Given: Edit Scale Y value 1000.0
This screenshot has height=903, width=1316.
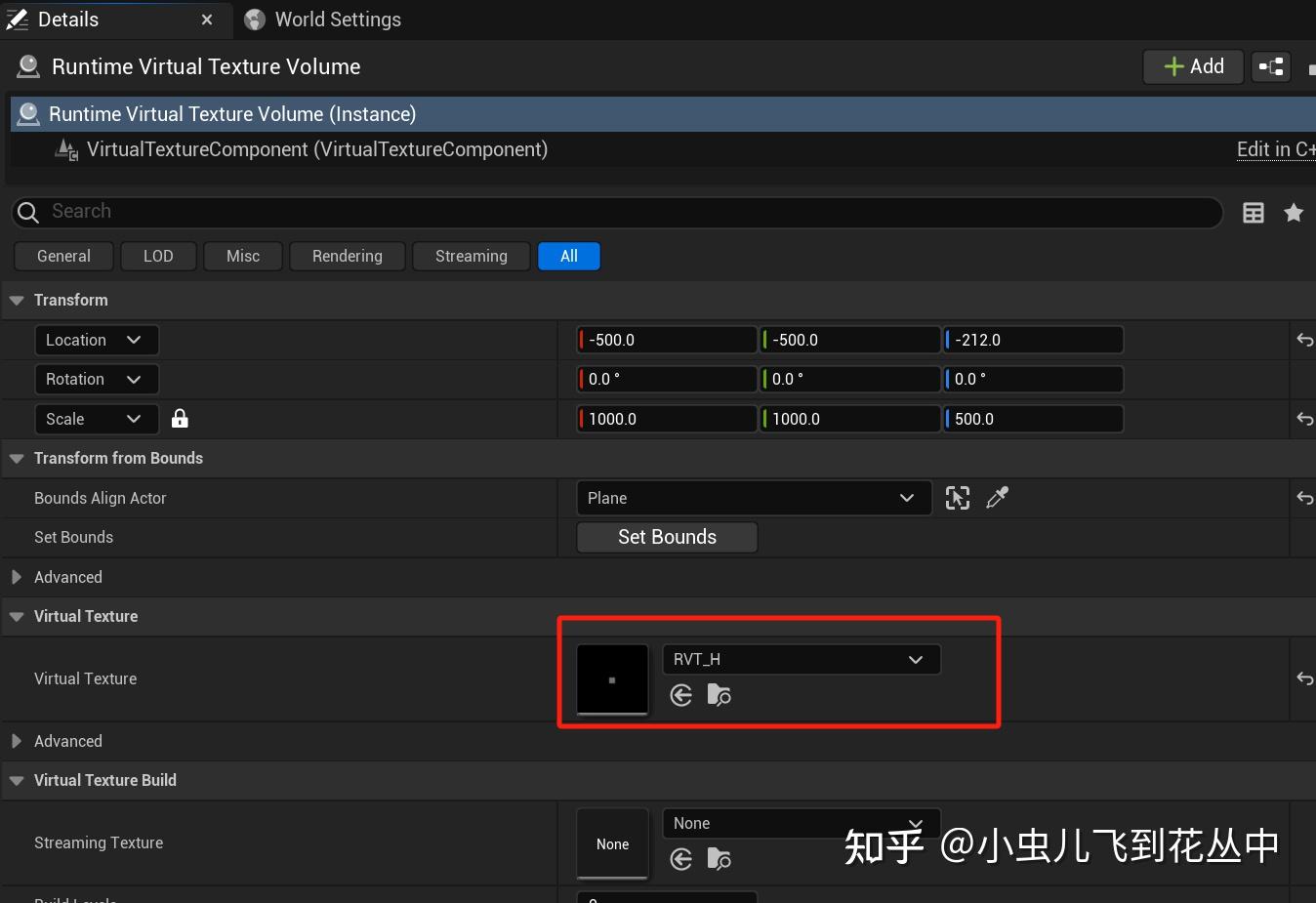Looking at the screenshot, I should click(x=850, y=419).
